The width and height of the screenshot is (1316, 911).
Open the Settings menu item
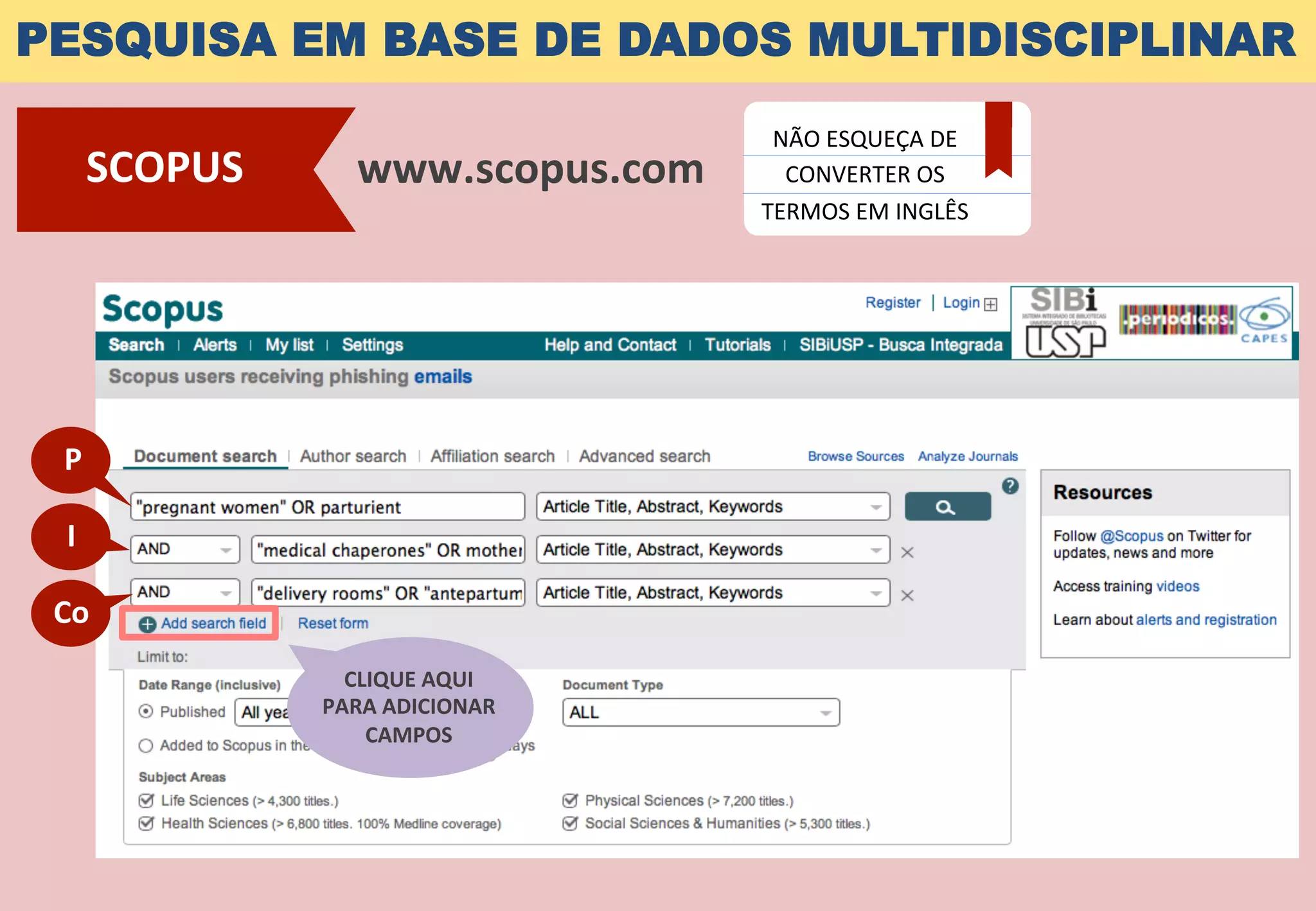click(372, 345)
